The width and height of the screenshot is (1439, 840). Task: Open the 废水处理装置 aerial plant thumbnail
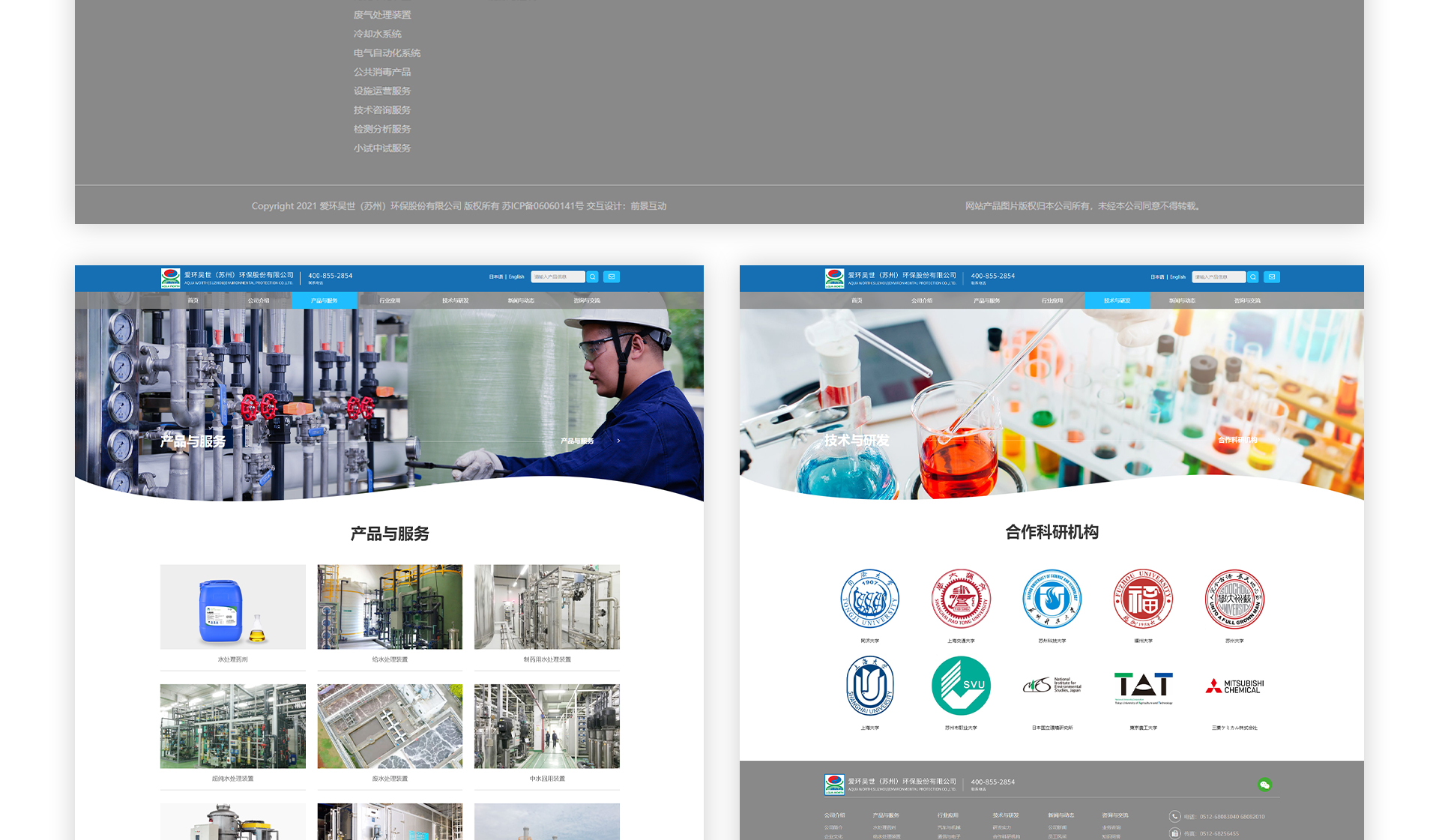390,726
